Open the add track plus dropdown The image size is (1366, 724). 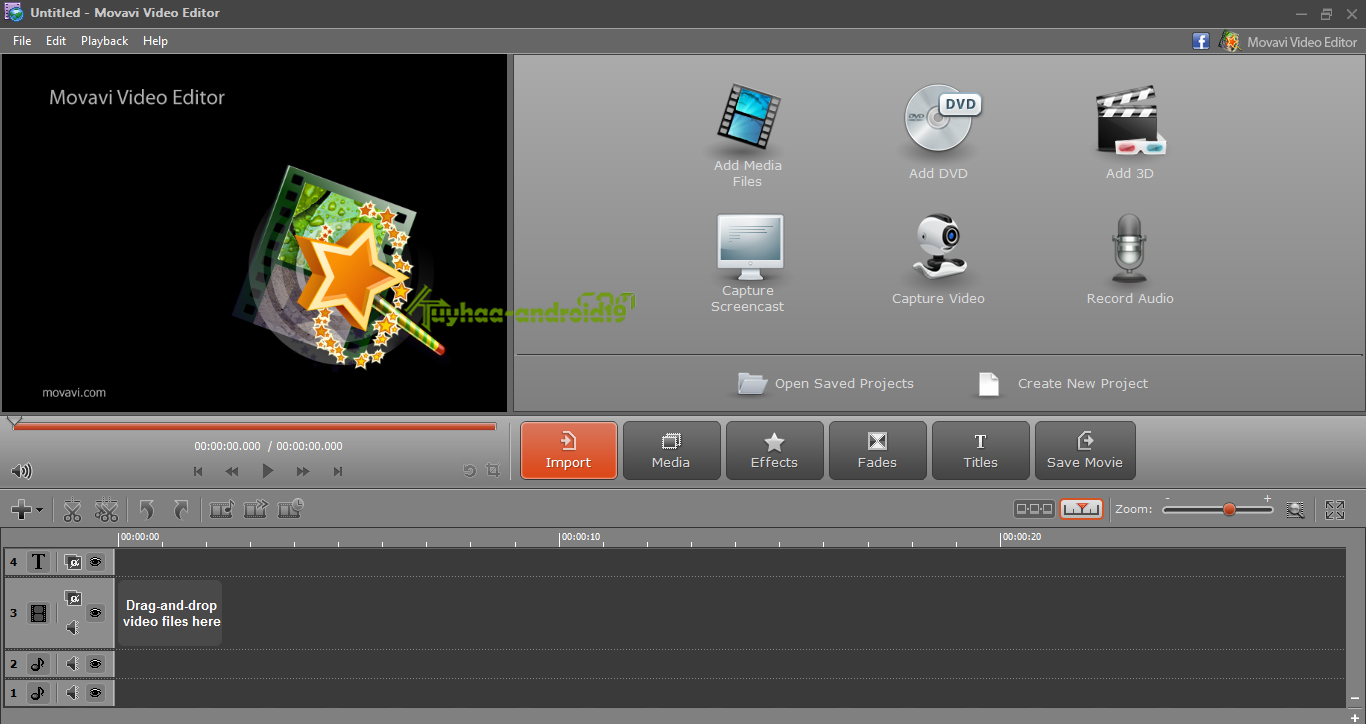pyautogui.click(x=26, y=510)
